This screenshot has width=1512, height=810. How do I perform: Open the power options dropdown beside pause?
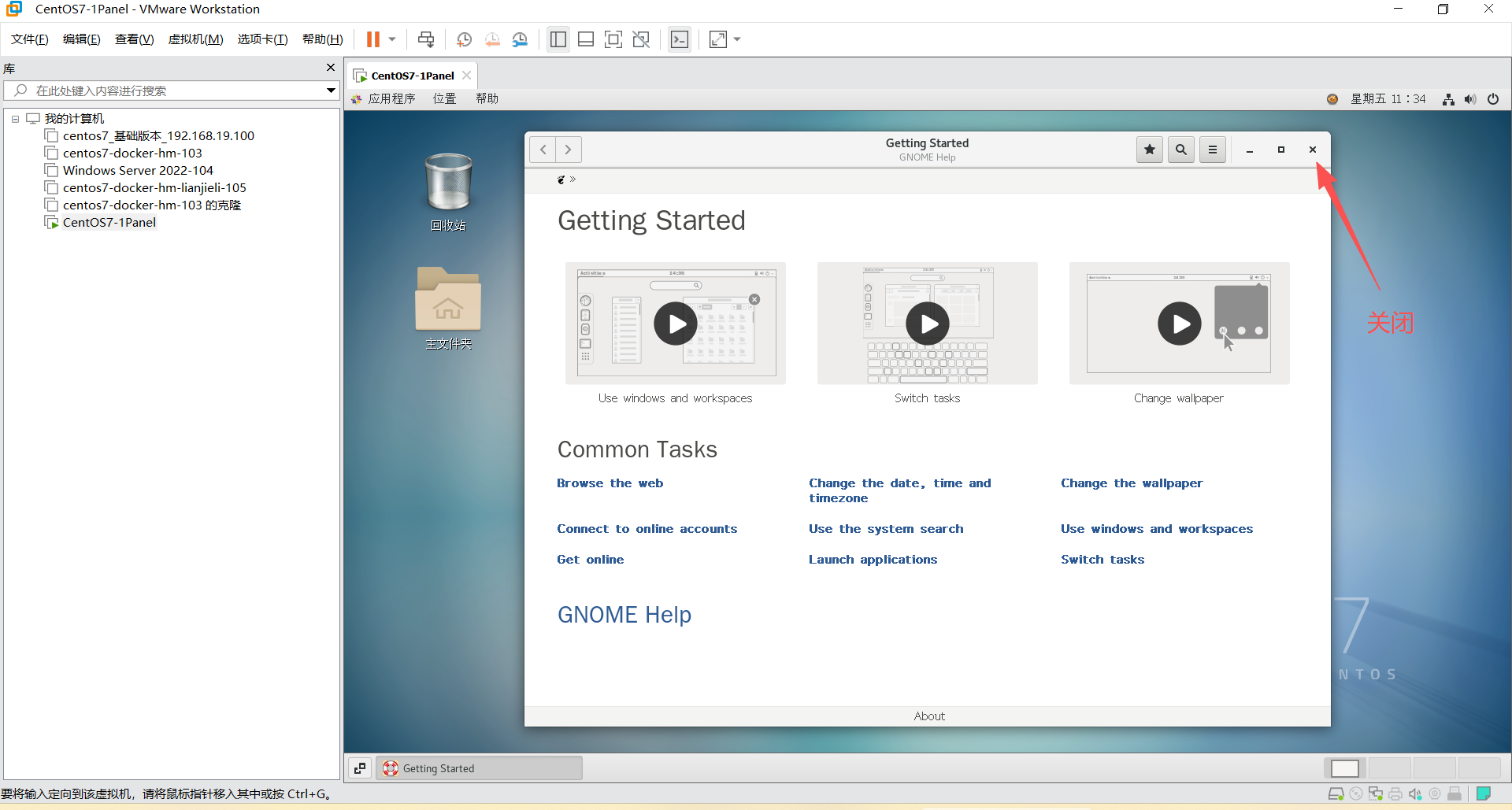[x=392, y=39]
